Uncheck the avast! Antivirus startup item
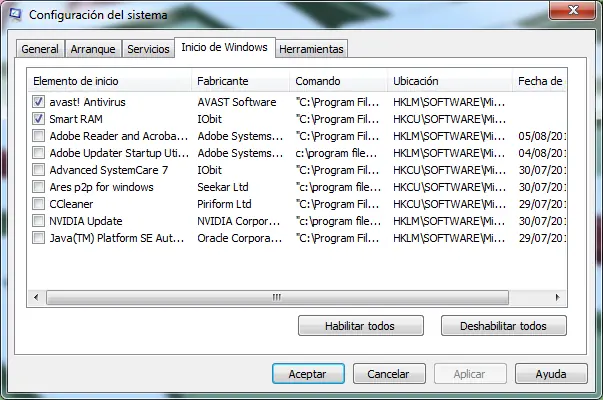603x400 pixels. [x=38, y=102]
